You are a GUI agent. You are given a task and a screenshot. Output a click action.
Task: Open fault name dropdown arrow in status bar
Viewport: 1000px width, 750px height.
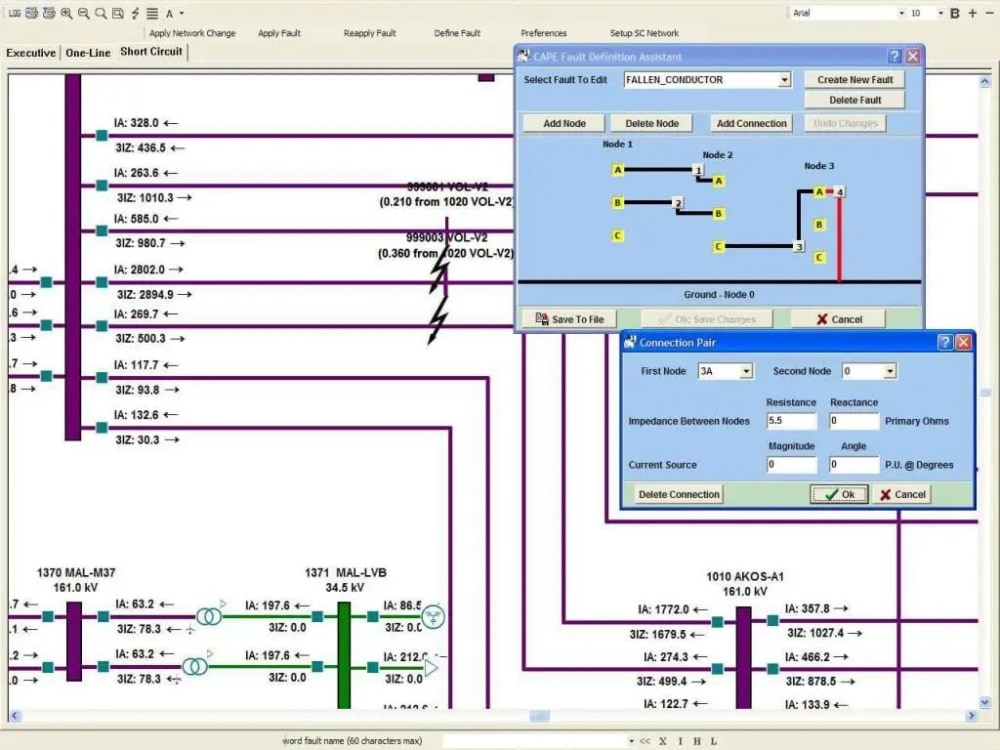point(631,741)
